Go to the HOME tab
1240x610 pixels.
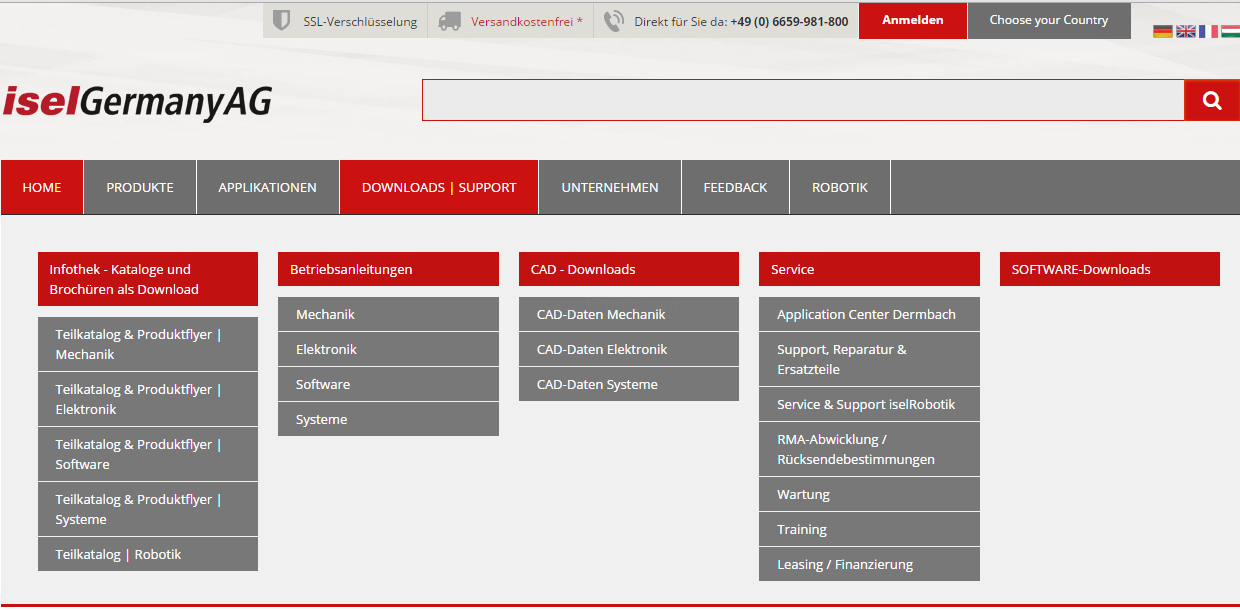point(42,187)
